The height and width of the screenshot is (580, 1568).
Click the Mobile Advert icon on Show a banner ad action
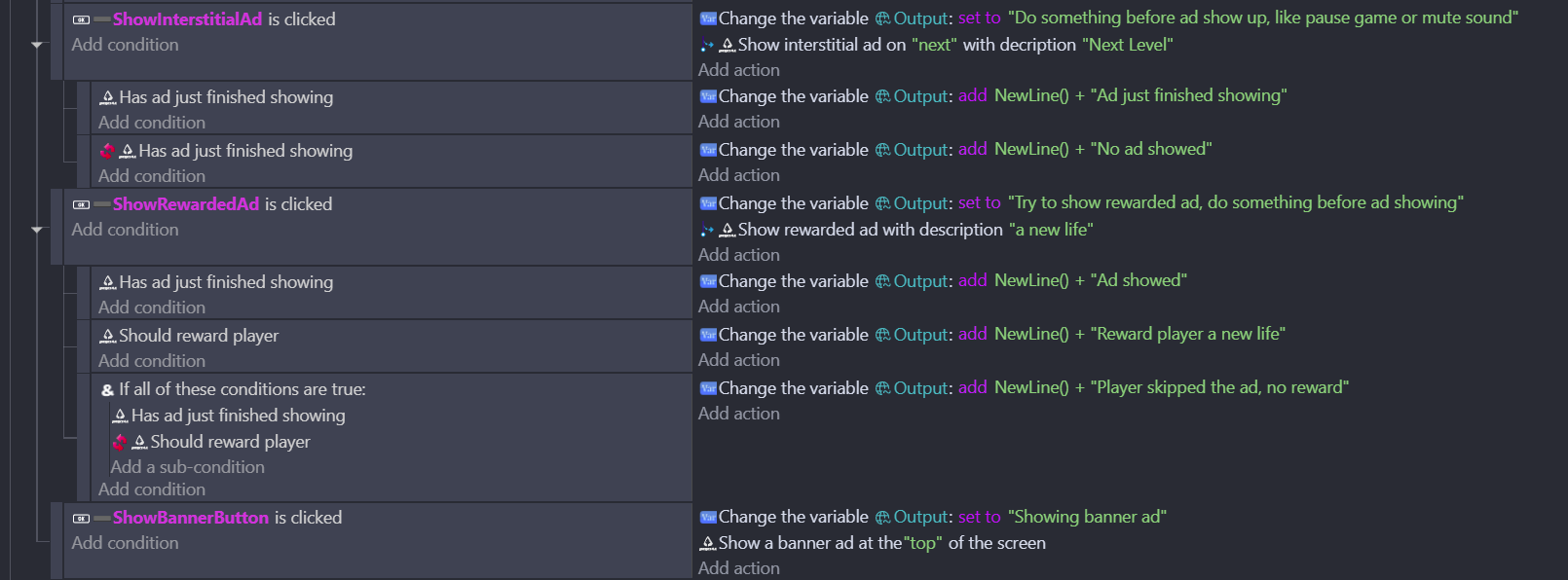(708, 543)
